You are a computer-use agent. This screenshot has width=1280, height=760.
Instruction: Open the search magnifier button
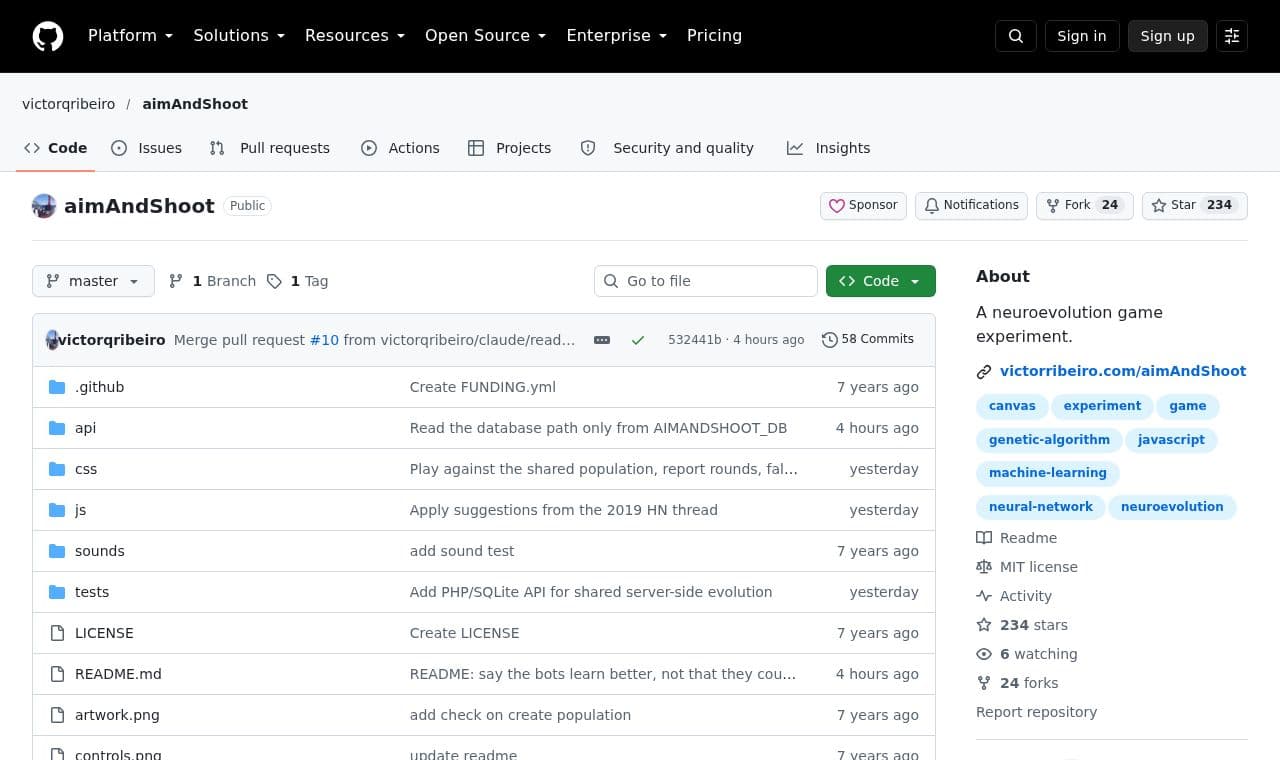tap(1016, 36)
